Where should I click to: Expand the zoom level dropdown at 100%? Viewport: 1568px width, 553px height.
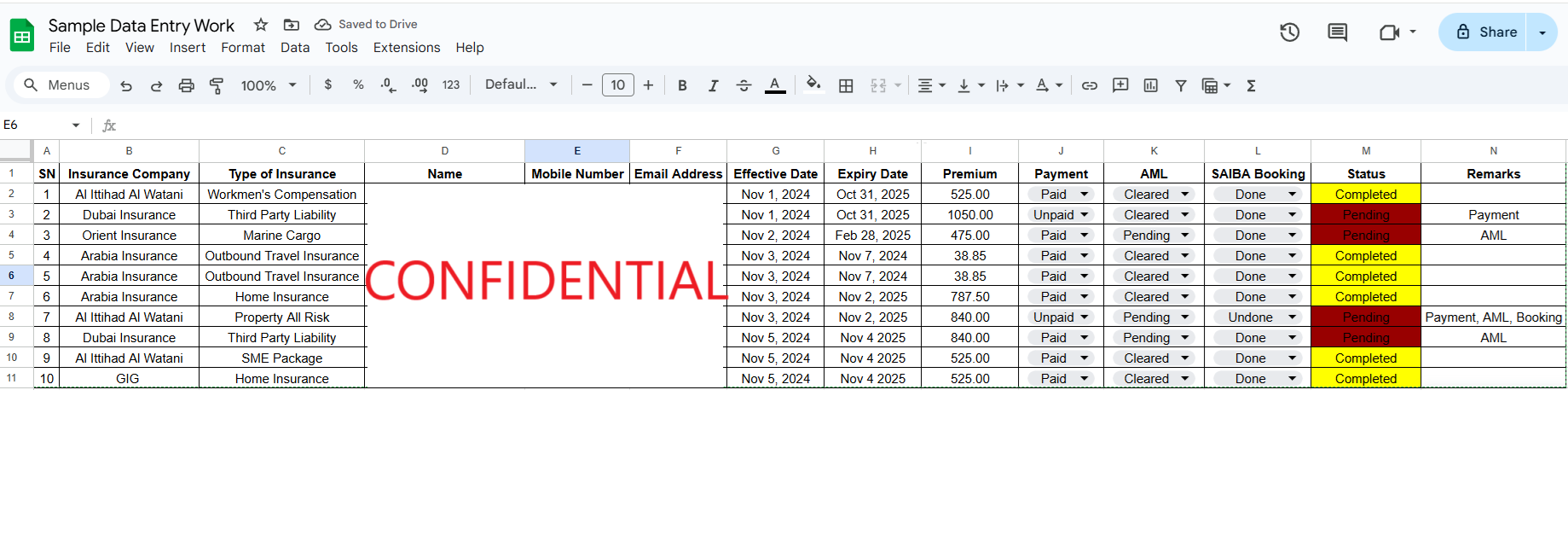tap(269, 85)
